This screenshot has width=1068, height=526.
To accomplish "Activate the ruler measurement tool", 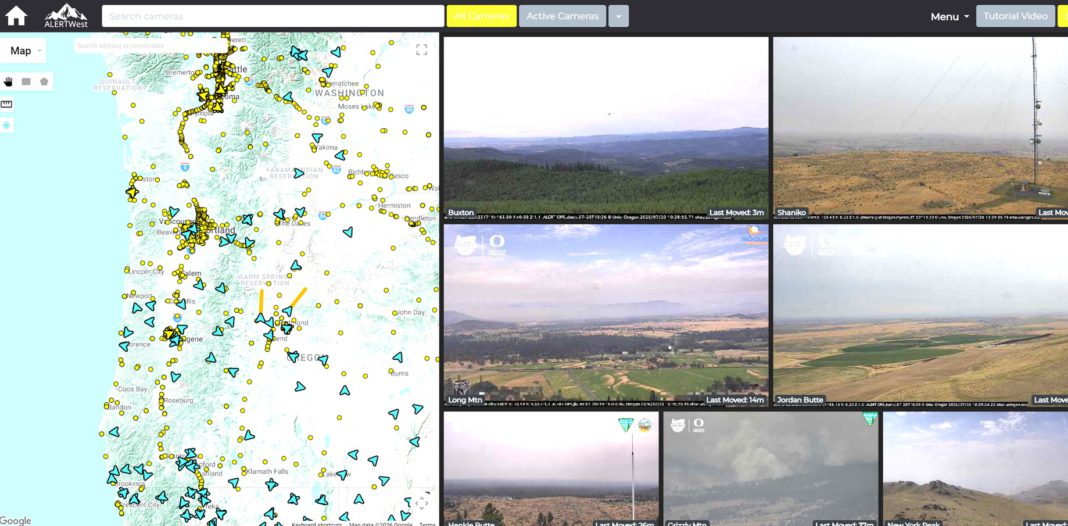I will pyautogui.click(x=7, y=104).
